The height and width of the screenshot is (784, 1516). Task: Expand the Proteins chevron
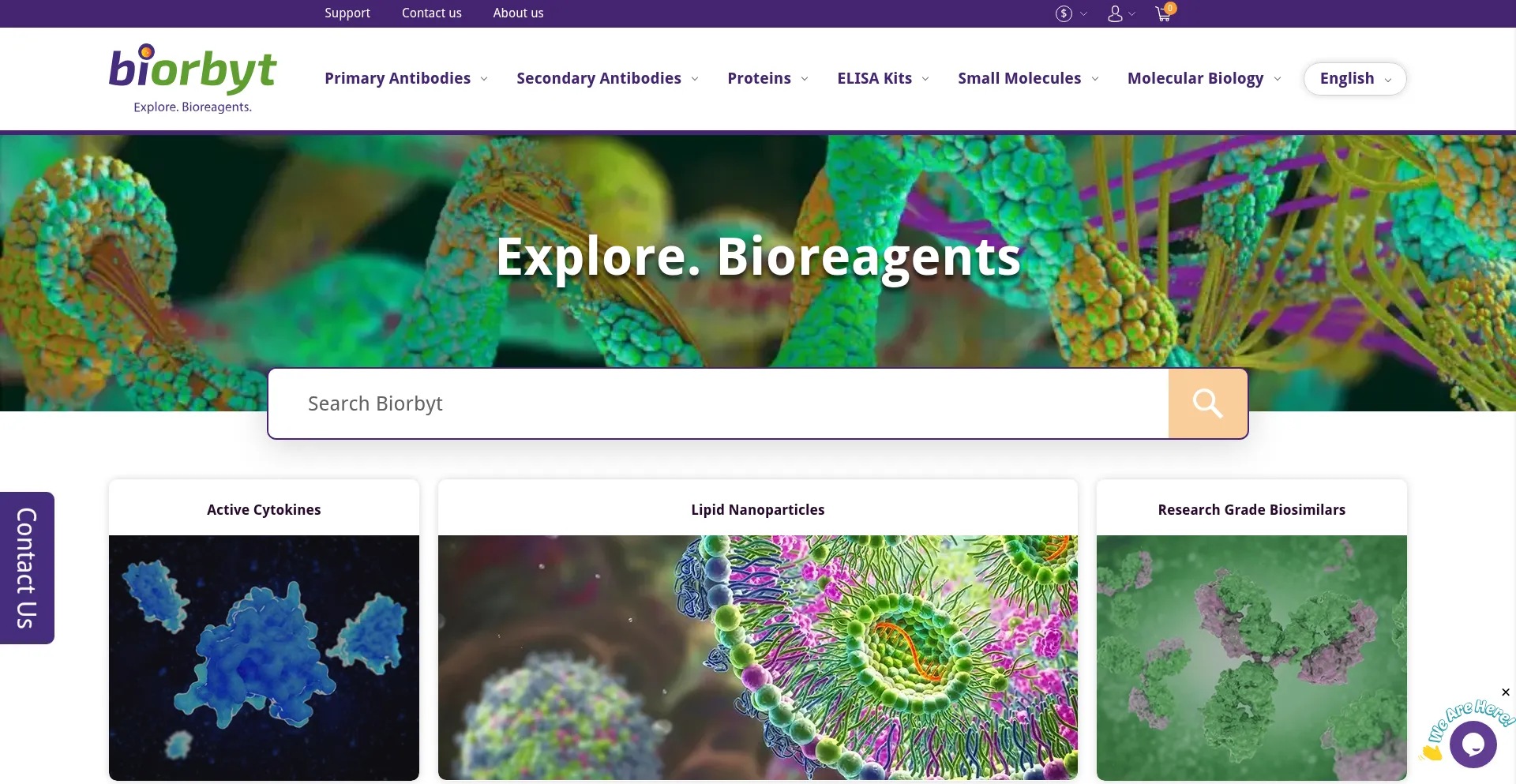(x=805, y=79)
